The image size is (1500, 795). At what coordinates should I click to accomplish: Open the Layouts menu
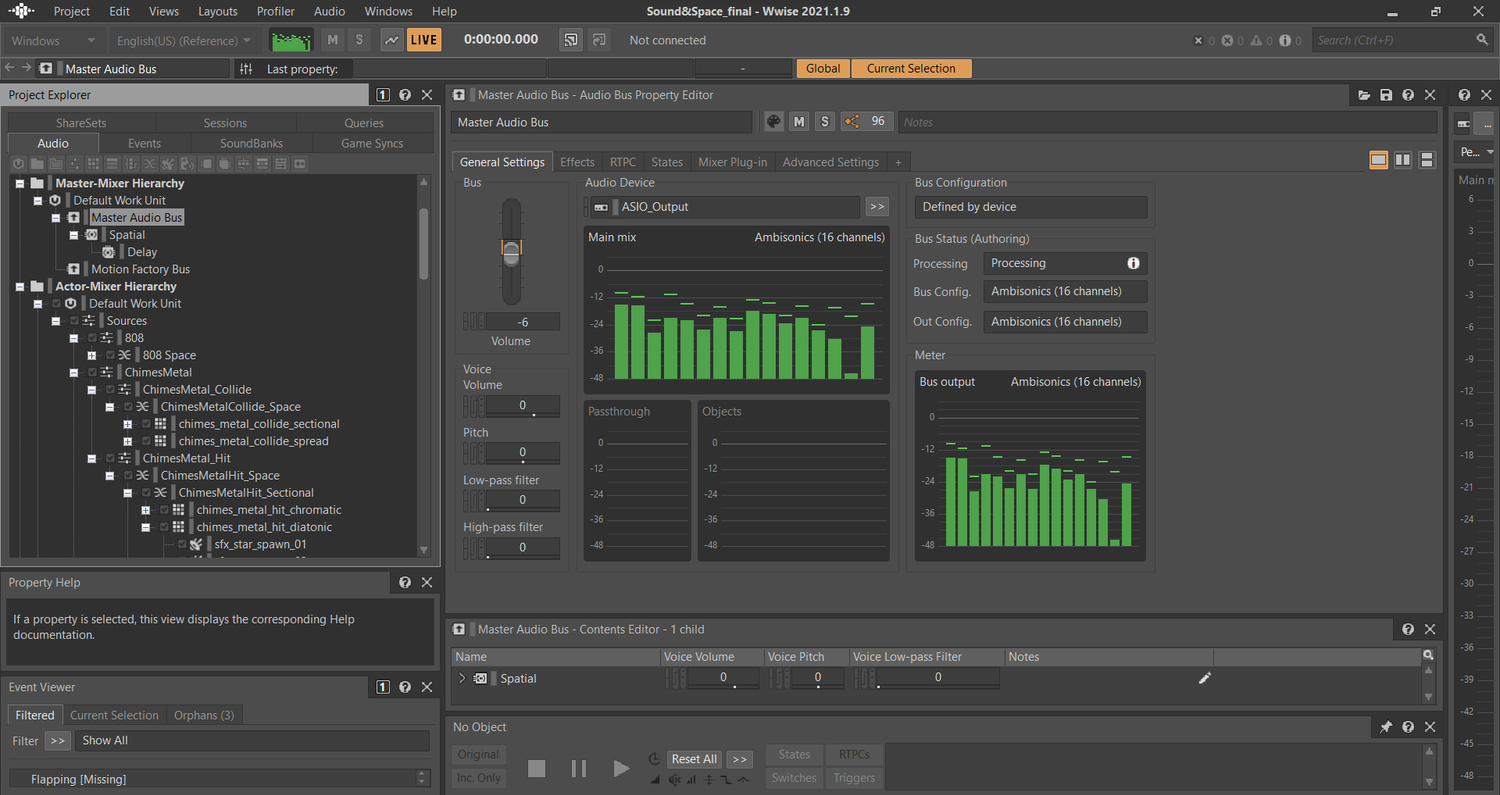(x=218, y=11)
